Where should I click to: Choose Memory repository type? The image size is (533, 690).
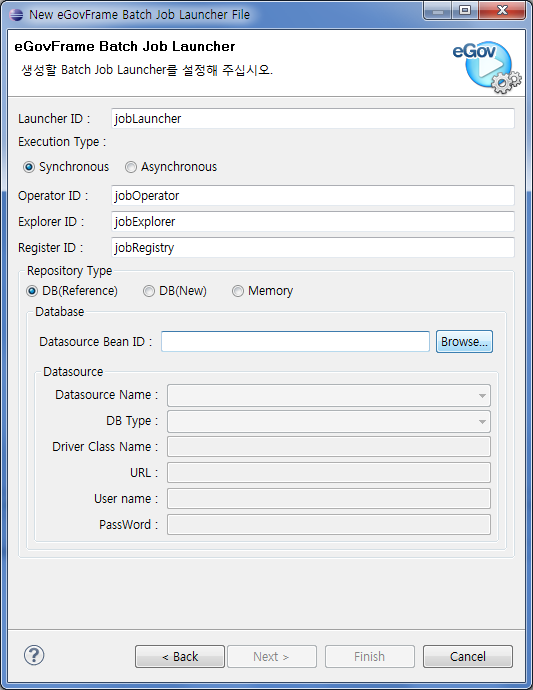[263, 291]
